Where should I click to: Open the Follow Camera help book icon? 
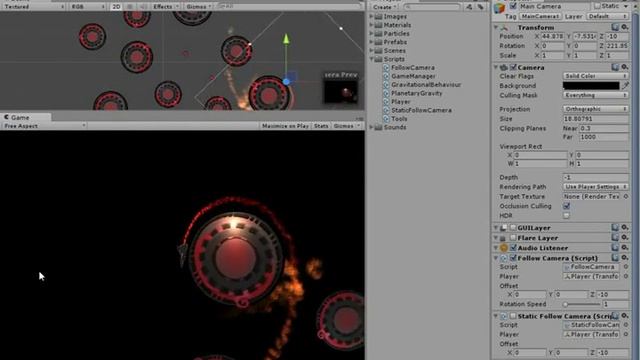pyautogui.click(x=615, y=258)
